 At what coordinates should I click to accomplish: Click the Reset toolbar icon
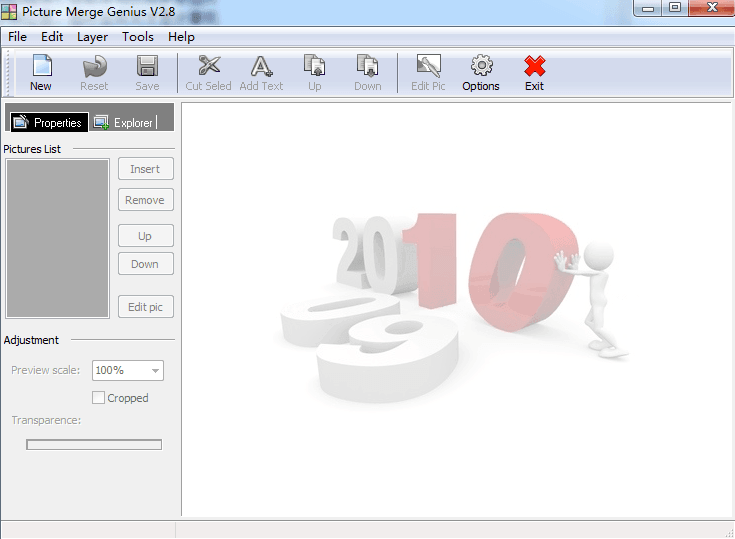(94, 68)
